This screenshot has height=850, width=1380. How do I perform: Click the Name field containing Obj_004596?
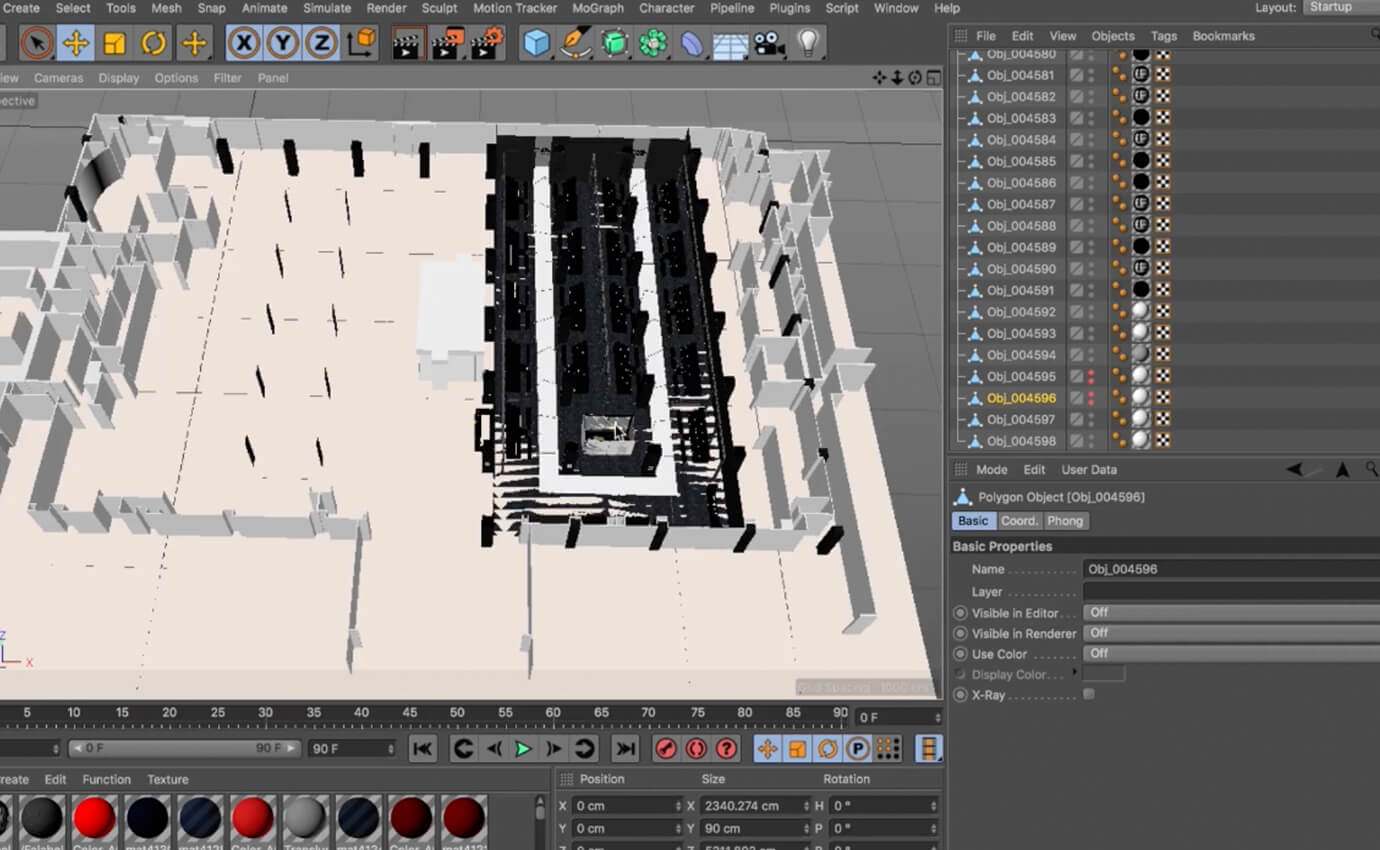coord(1230,569)
